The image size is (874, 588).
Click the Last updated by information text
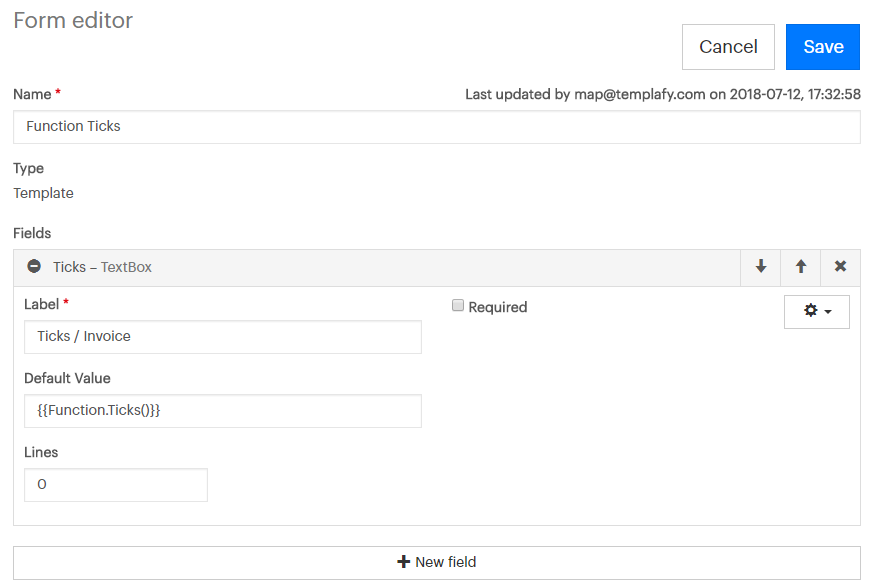tap(663, 94)
